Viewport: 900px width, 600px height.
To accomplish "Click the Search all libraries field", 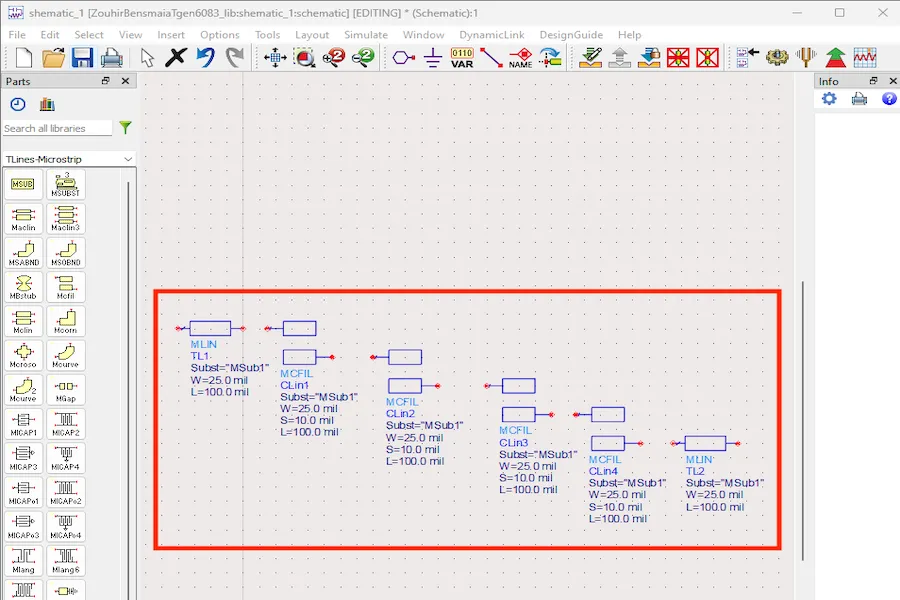I will [x=57, y=129].
